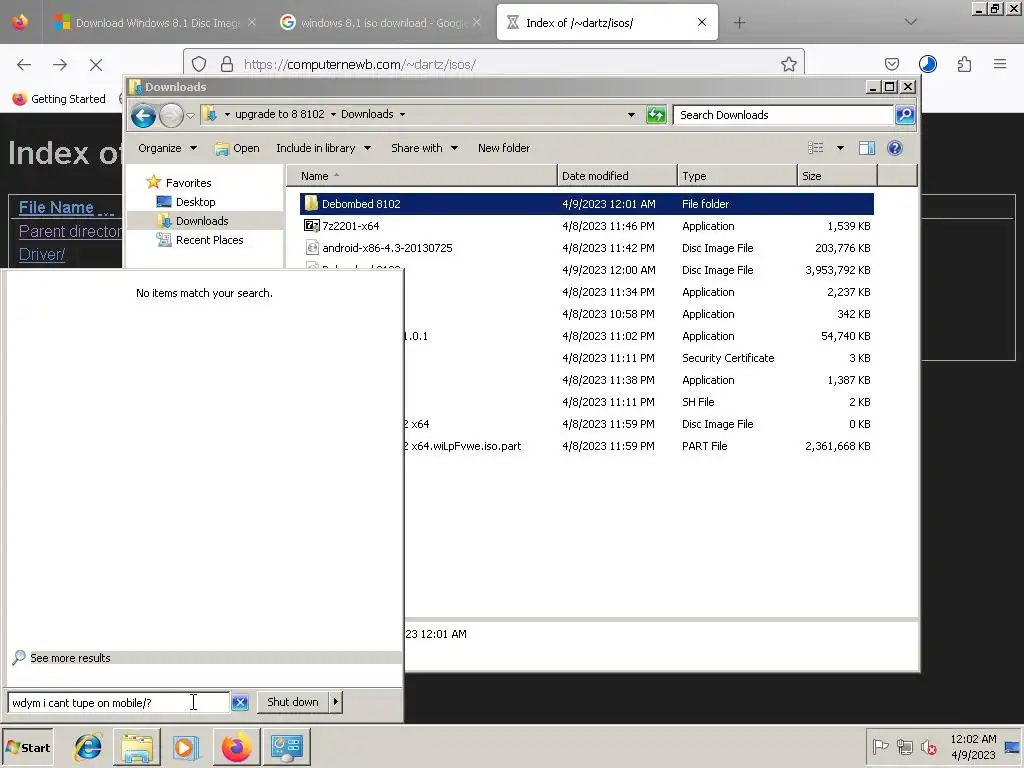Open Firefox hamburger application menu
The width and height of the screenshot is (1024, 768).
click(1000, 64)
